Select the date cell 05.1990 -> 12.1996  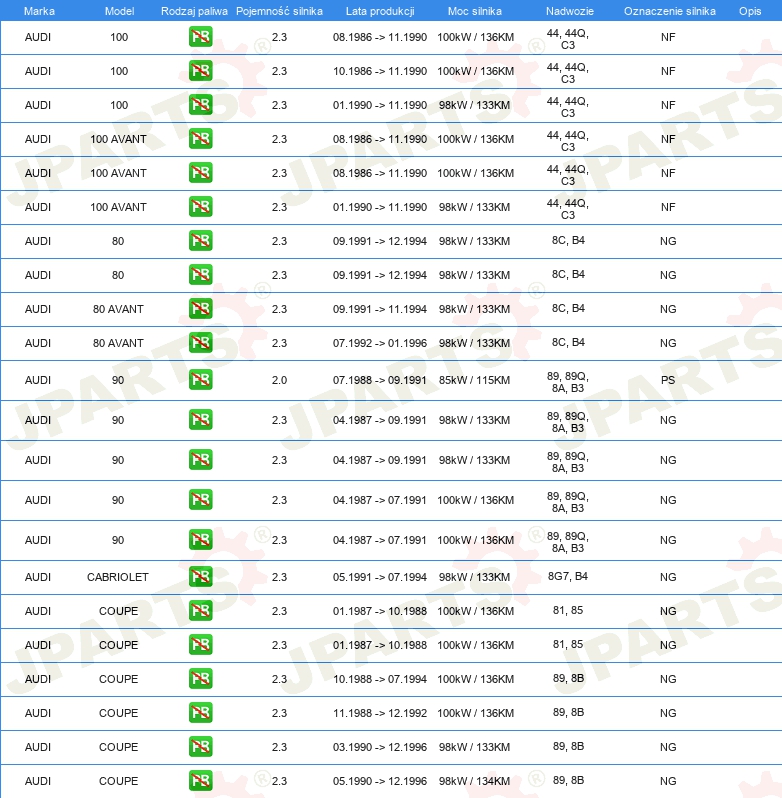coord(380,781)
